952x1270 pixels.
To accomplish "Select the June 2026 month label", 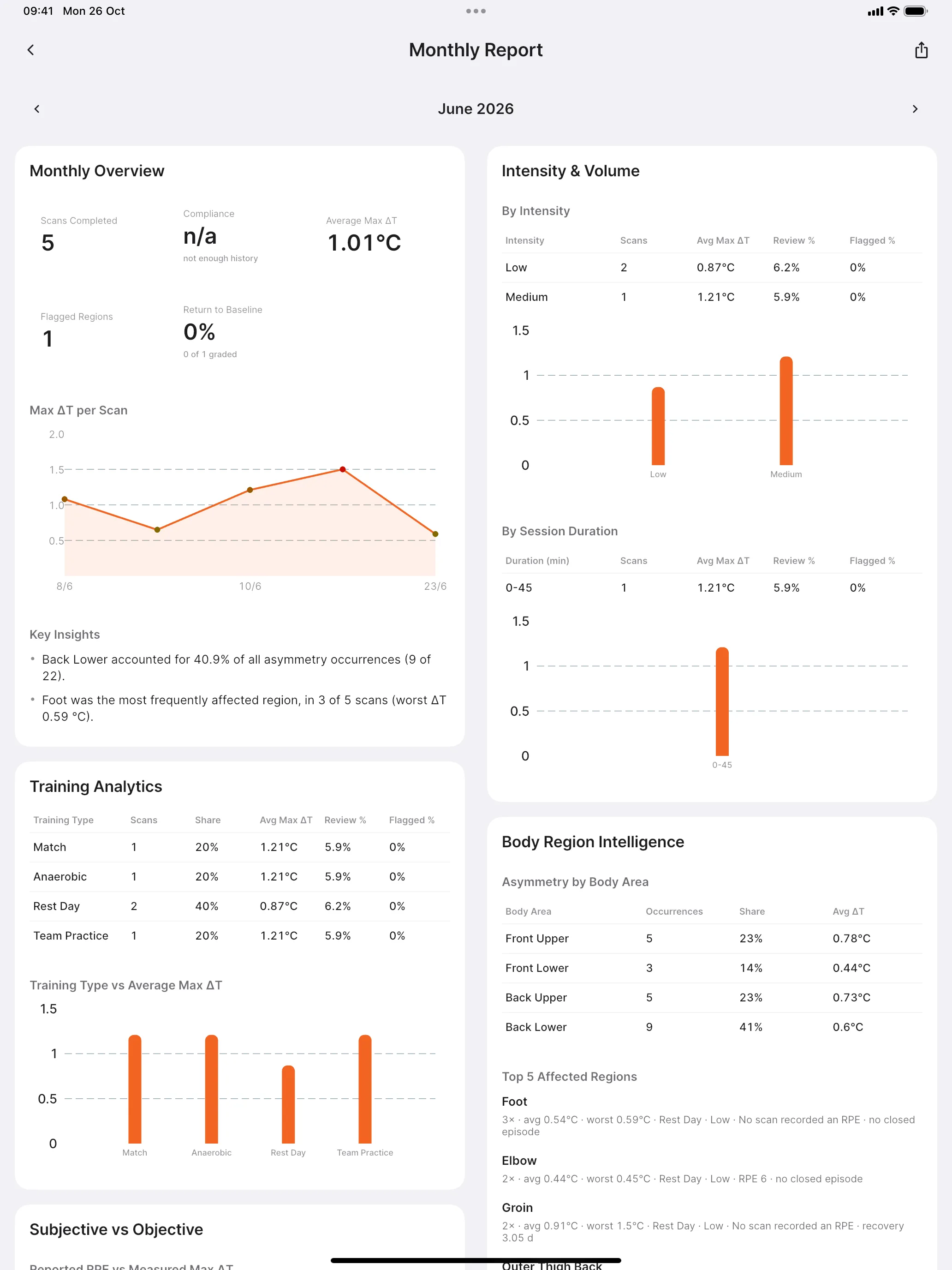I will [476, 108].
